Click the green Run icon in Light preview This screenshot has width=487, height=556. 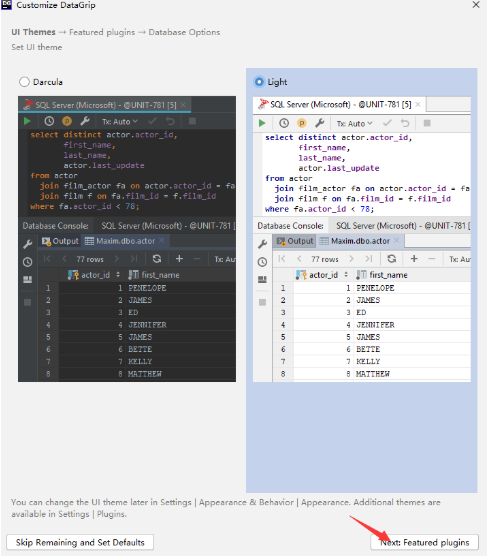[262, 123]
